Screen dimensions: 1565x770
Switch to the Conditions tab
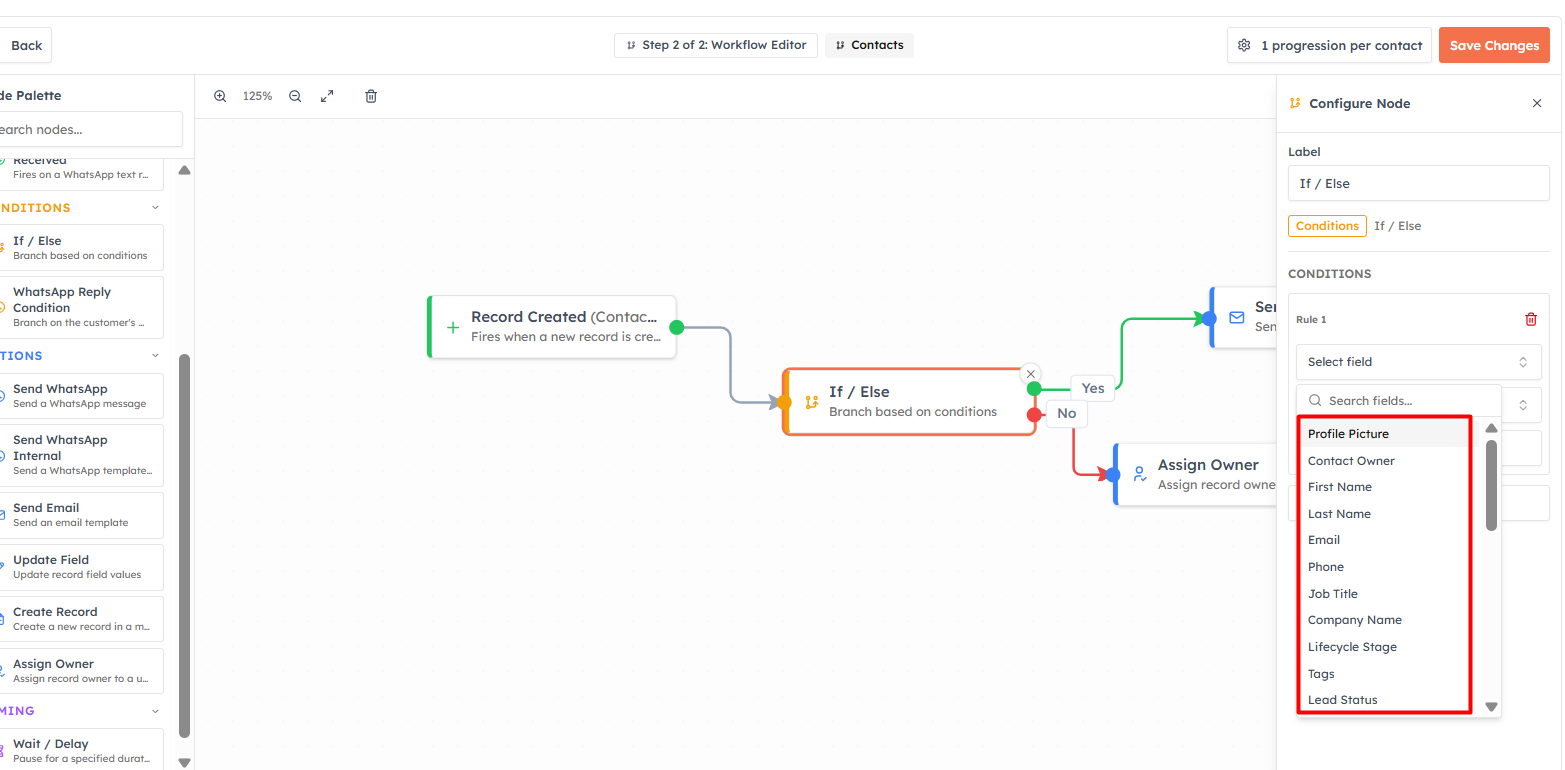1327,226
